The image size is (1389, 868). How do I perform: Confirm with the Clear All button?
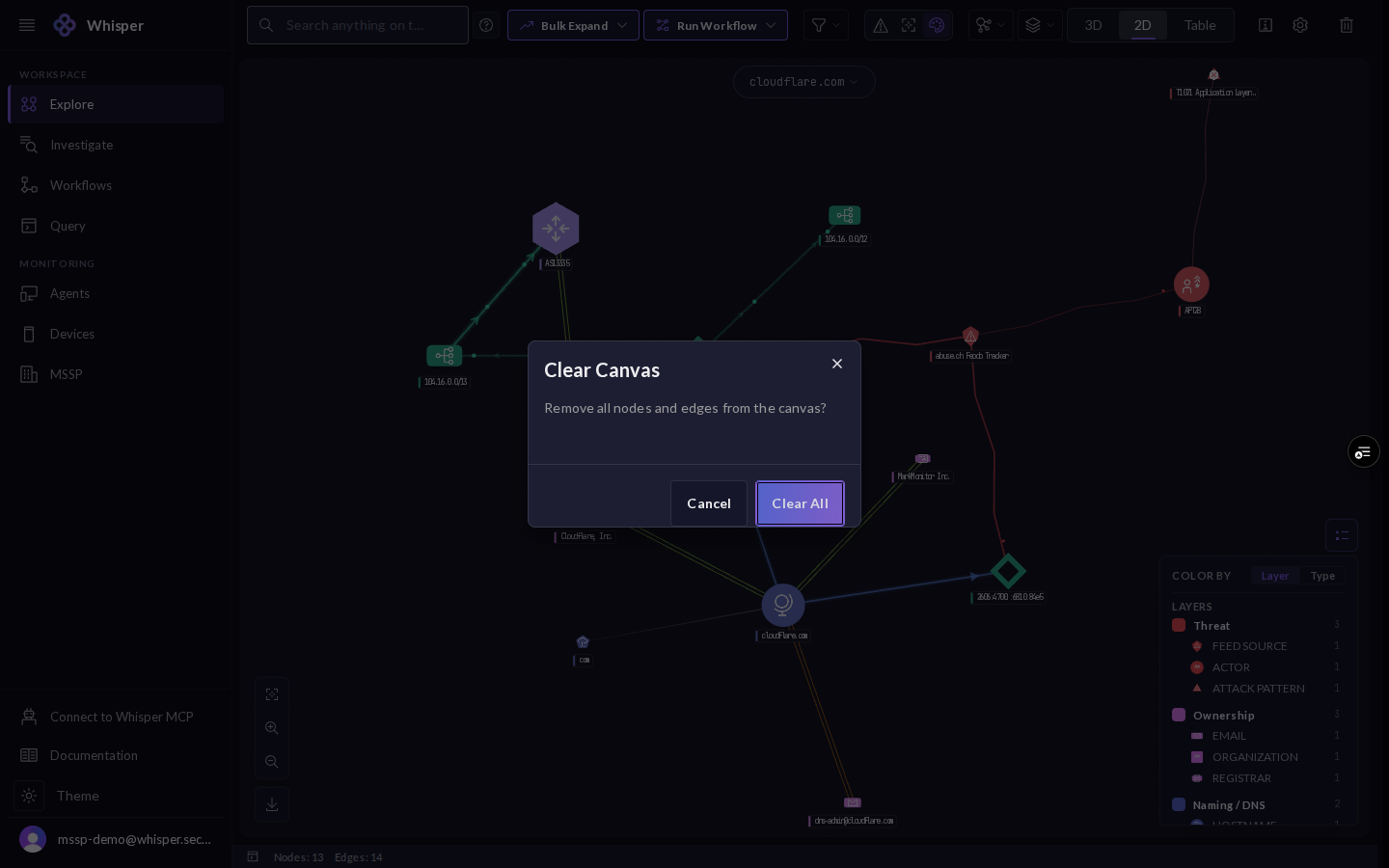pyautogui.click(x=800, y=503)
